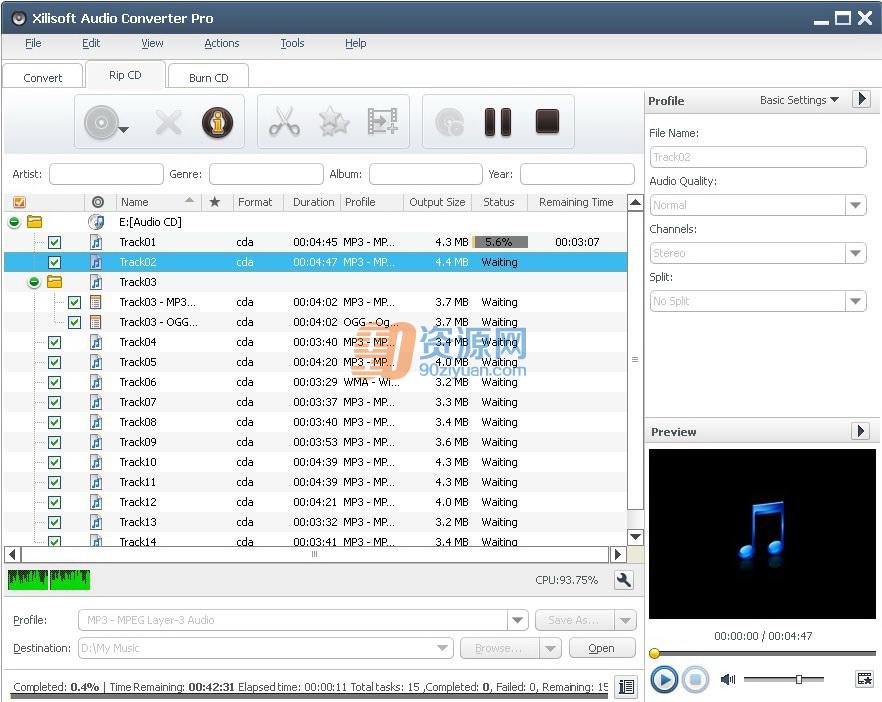Viewport: 882px width, 702px height.
Task: Open the Tools menu
Action: click(x=292, y=43)
